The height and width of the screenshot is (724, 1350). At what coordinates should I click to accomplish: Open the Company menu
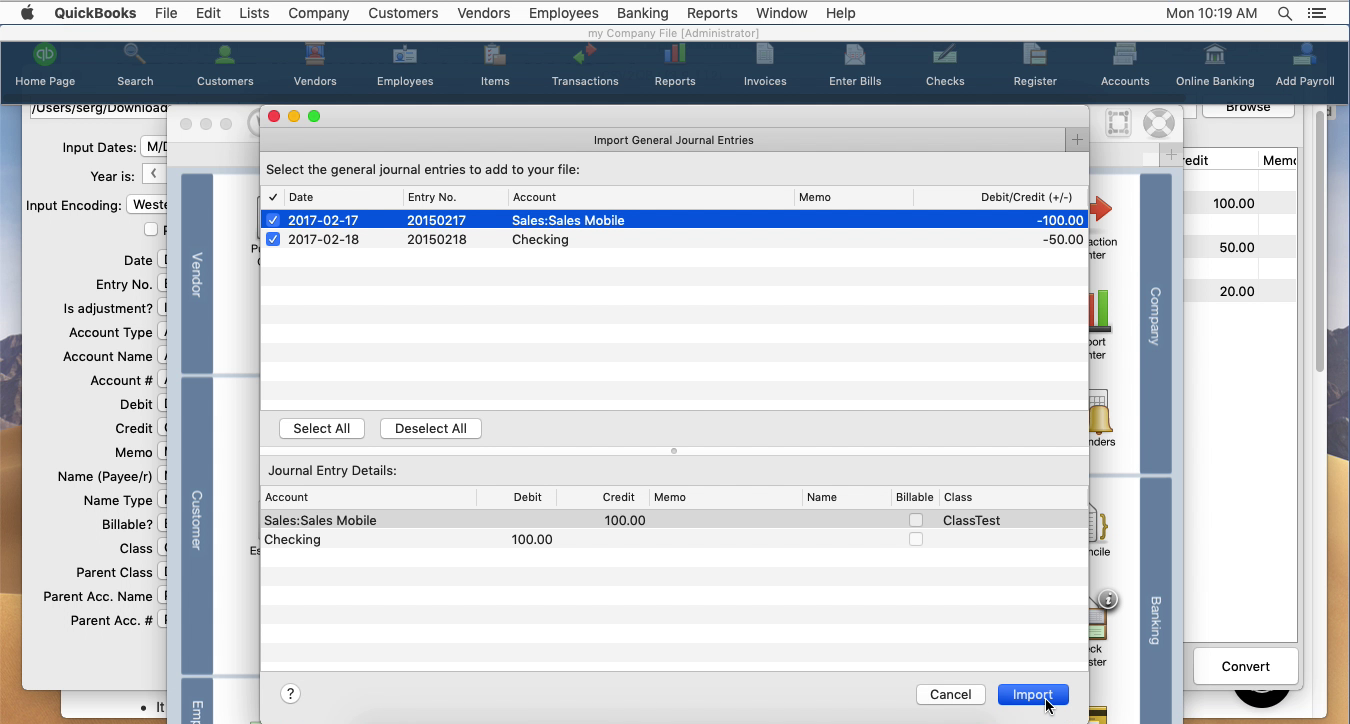point(318,13)
